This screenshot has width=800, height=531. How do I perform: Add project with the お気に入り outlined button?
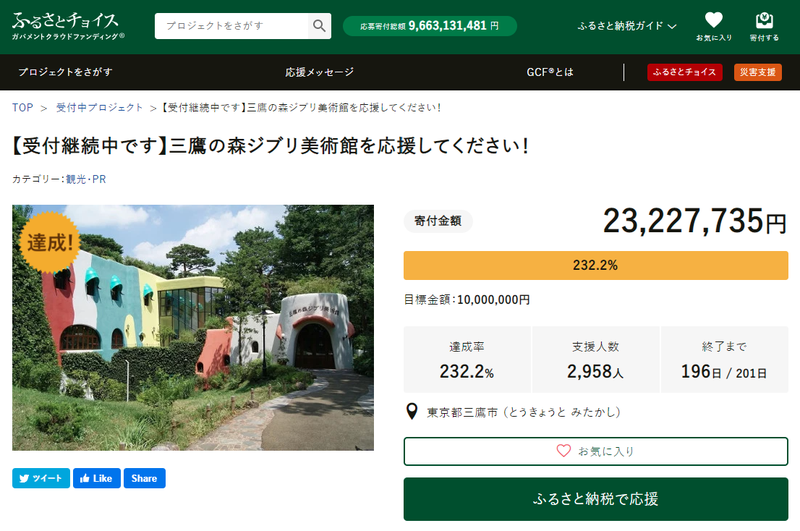(x=595, y=451)
